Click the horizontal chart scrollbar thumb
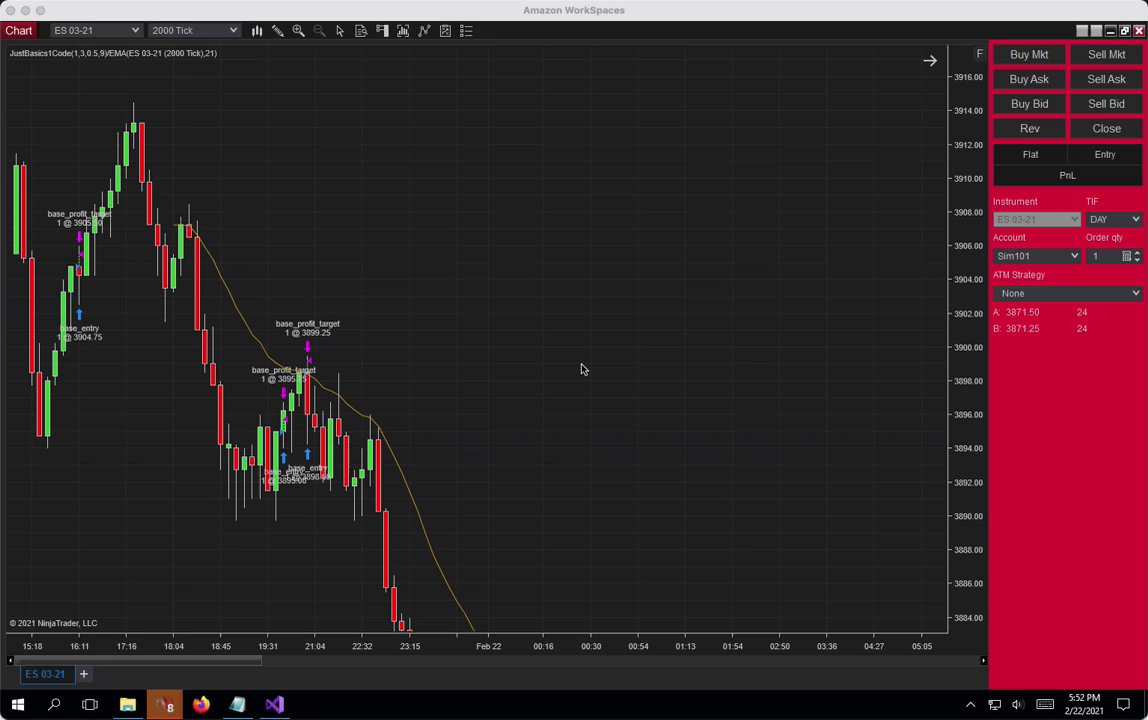The width and height of the screenshot is (1148, 720). pyautogui.click(x=138, y=661)
